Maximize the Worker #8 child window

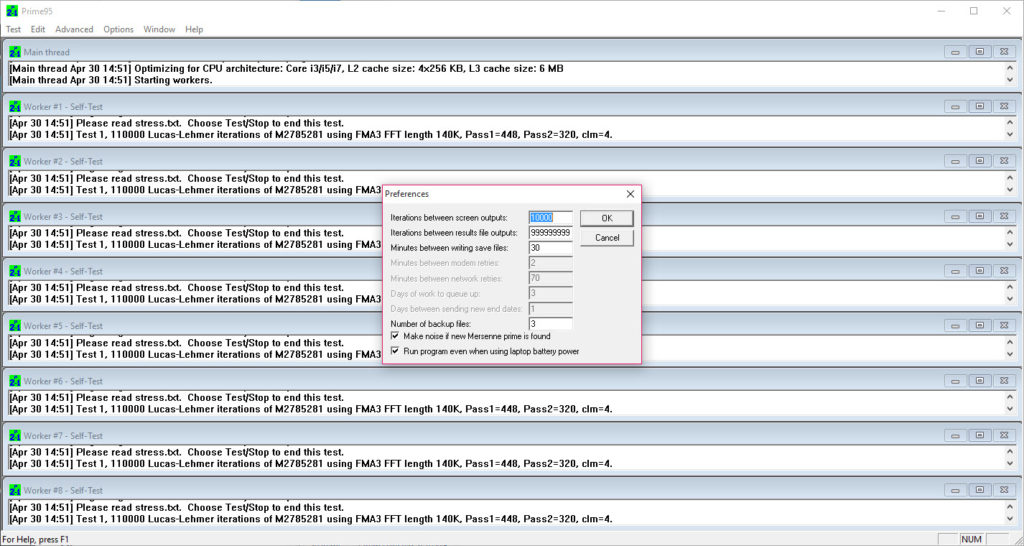980,490
